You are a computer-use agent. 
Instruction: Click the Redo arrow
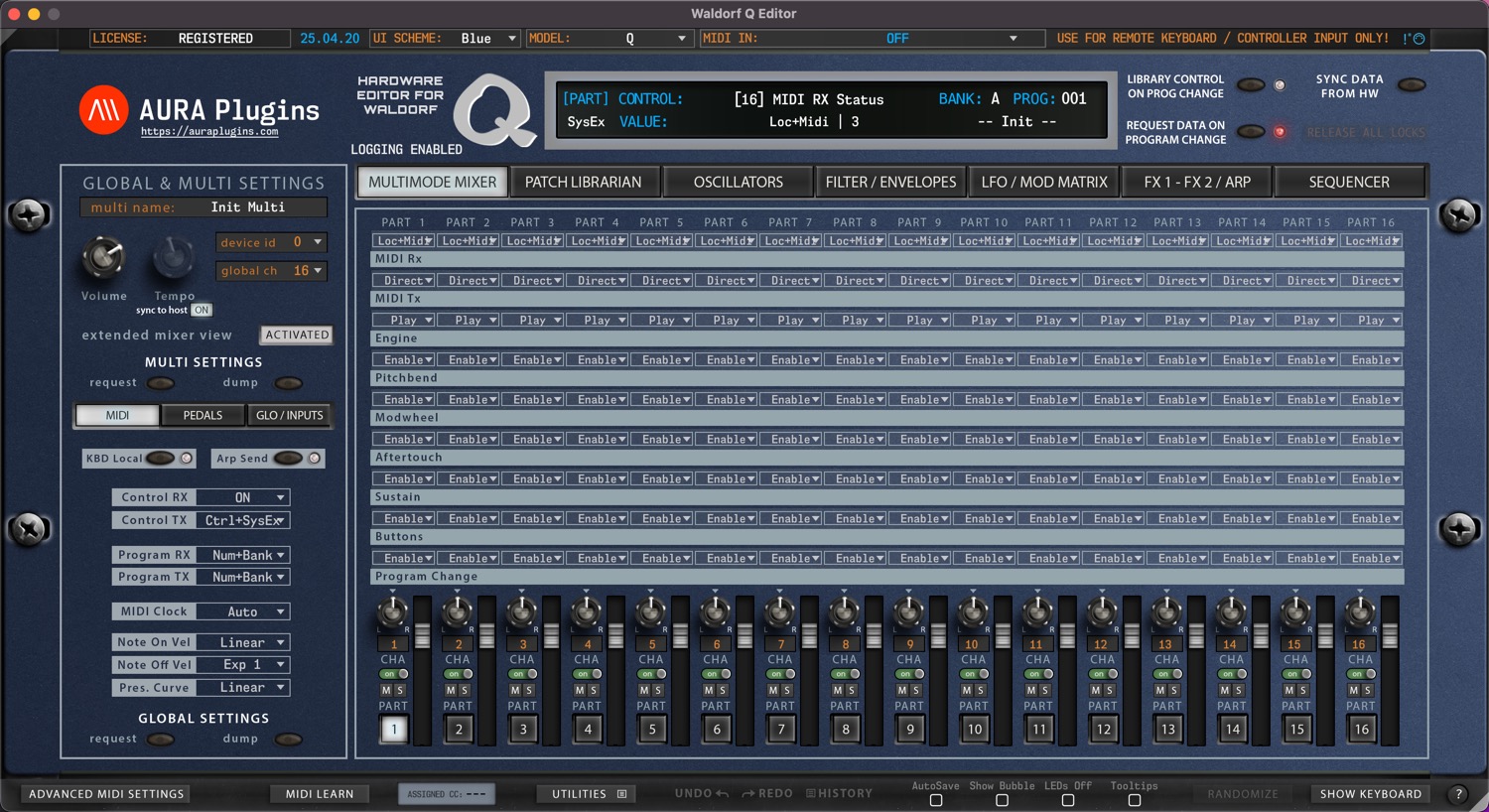[748, 794]
